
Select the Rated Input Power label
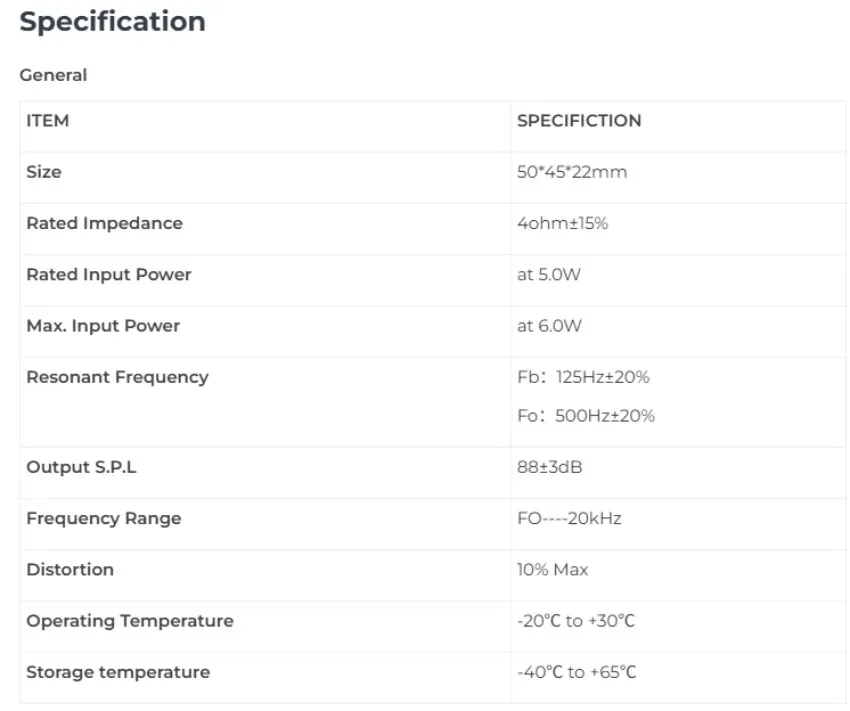(x=108, y=274)
